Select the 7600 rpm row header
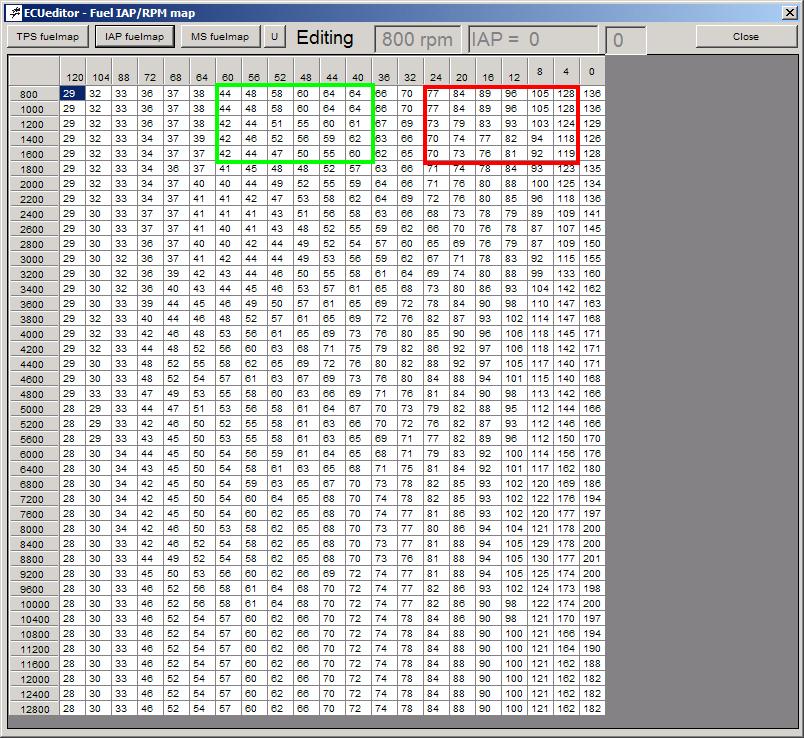Screen dimensions: 804x738 point(34,514)
